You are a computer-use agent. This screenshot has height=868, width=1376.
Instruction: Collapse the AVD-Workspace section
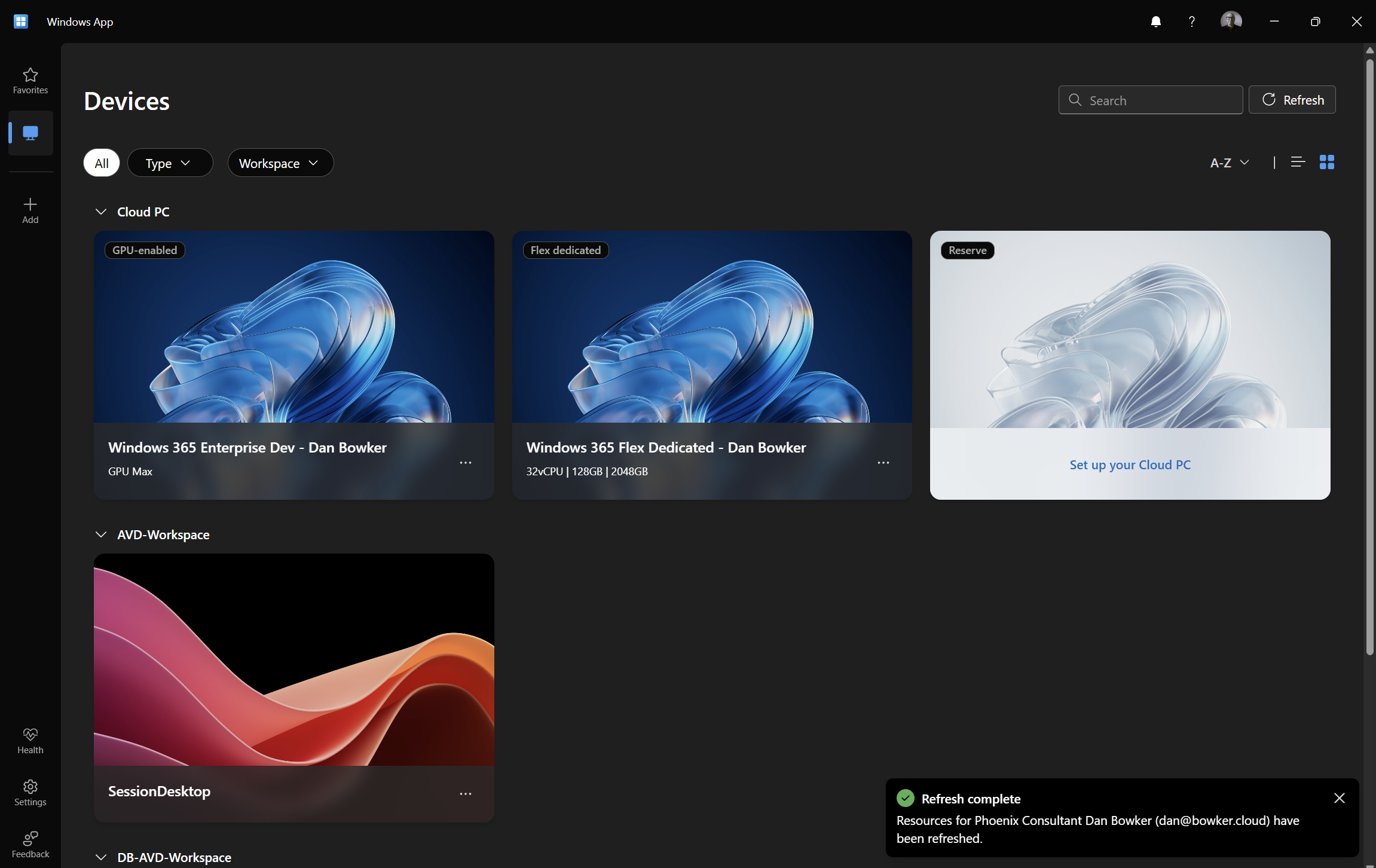point(101,534)
